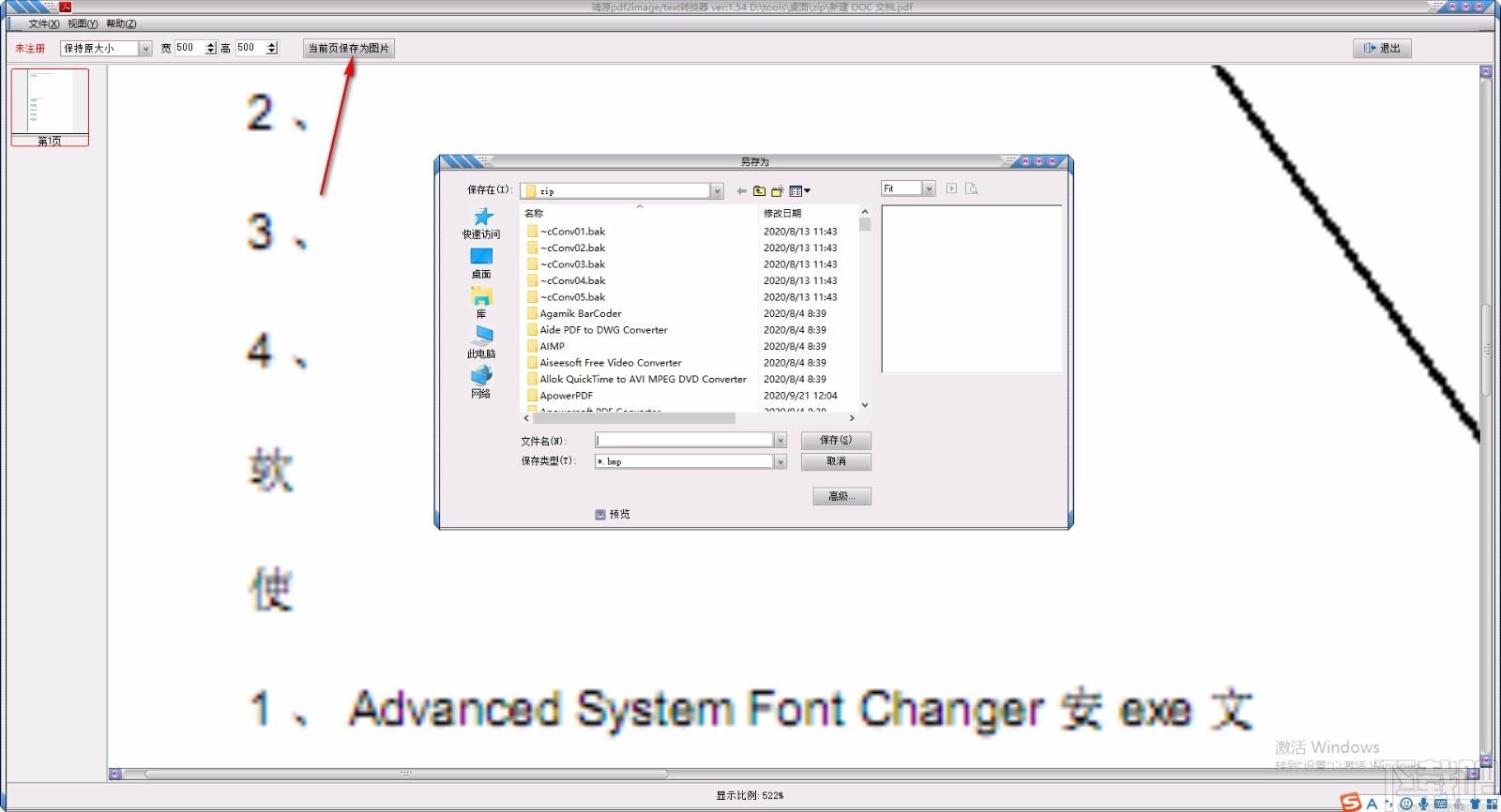Open the 帮助(Z) menu

[x=121, y=23]
